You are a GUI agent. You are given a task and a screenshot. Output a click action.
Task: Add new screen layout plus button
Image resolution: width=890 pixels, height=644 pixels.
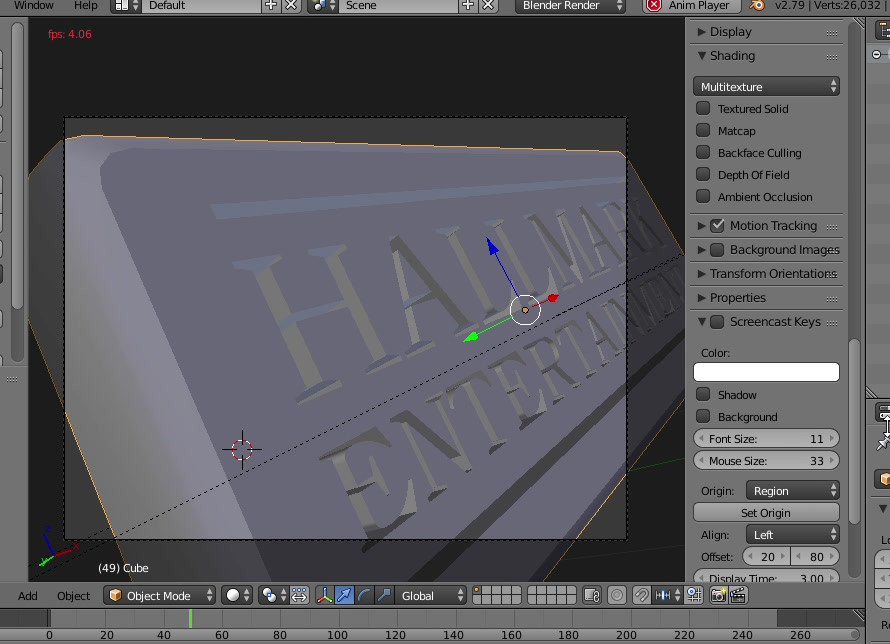coord(271,6)
